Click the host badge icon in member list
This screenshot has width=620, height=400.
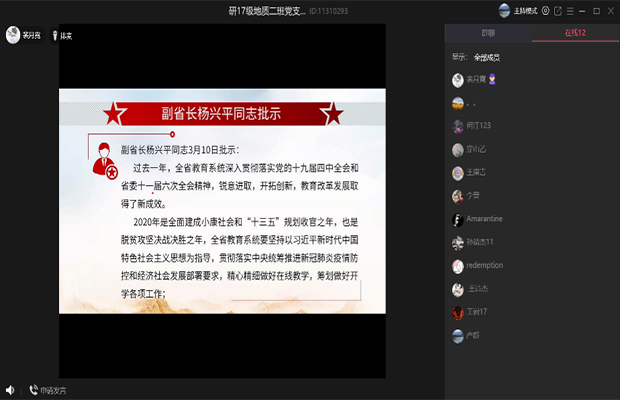coord(492,78)
